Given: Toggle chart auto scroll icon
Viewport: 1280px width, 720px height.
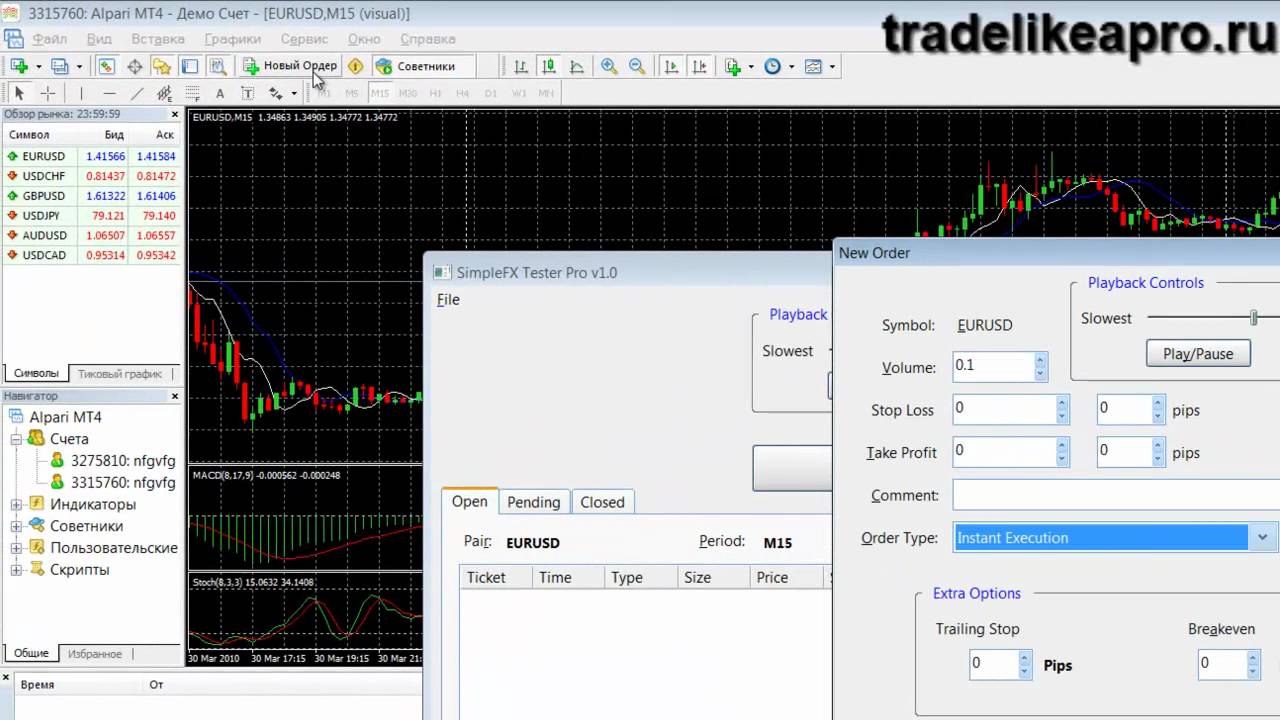Looking at the screenshot, I should (671, 66).
